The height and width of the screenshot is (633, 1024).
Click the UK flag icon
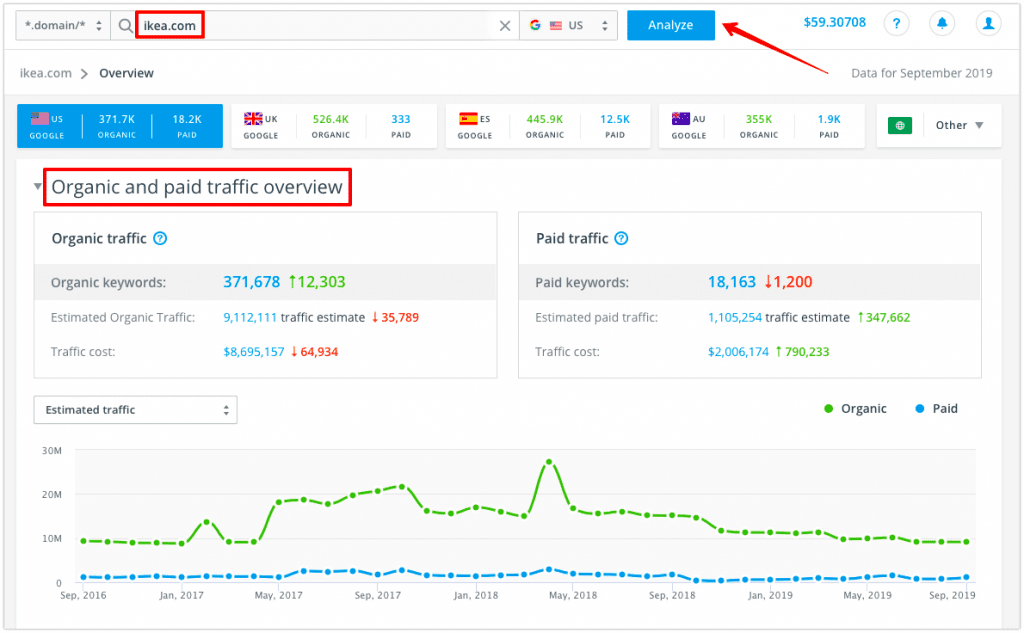pos(253,119)
